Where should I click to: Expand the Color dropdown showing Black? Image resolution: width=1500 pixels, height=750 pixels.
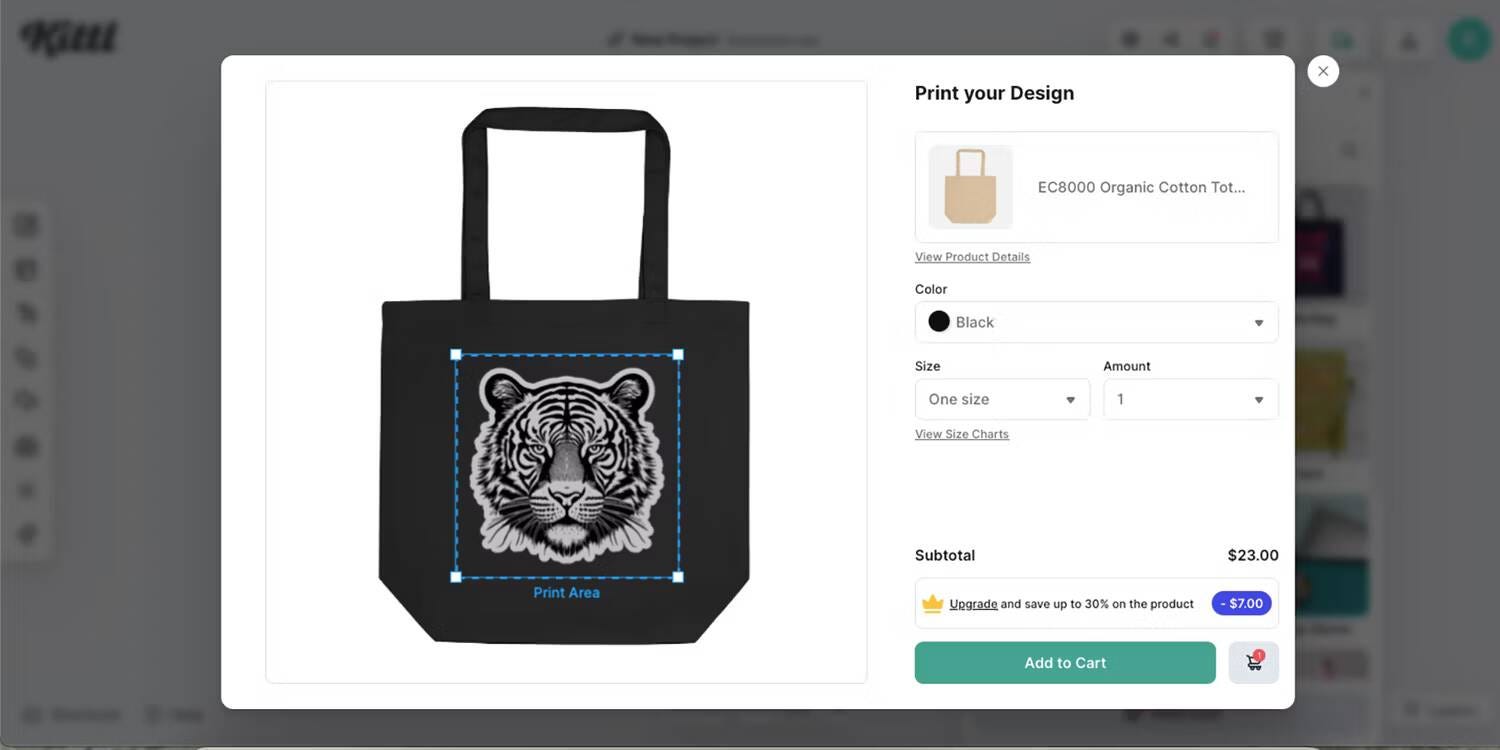1096,322
